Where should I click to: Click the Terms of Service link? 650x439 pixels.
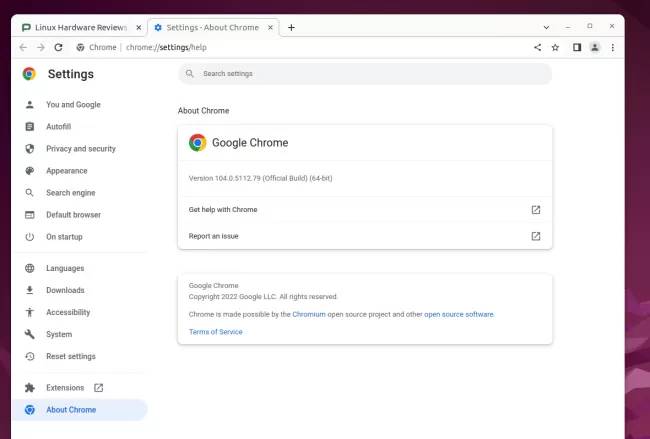coord(215,332)
